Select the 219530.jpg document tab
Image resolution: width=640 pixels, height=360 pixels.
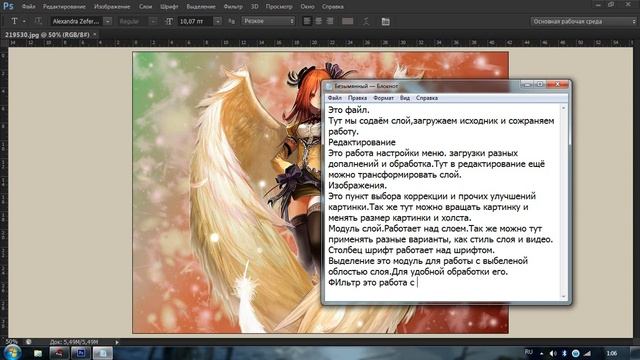tap(47, 35)
